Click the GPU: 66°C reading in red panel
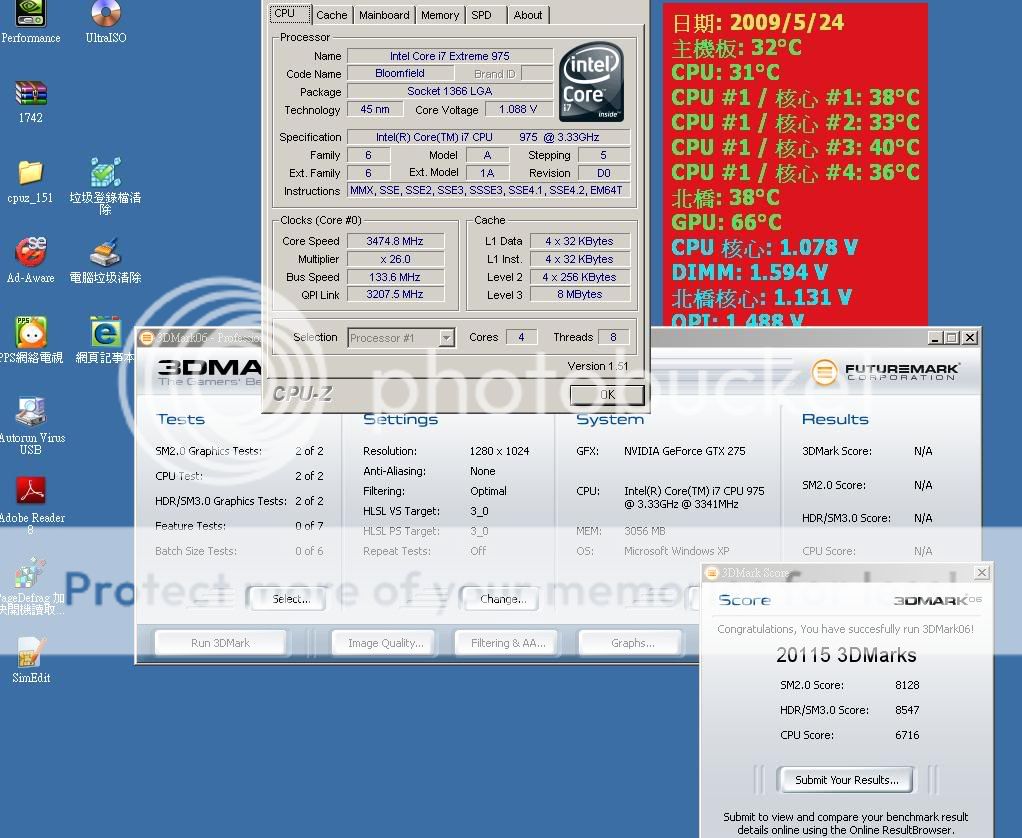The image size is (1022, 838). (726, 222)
